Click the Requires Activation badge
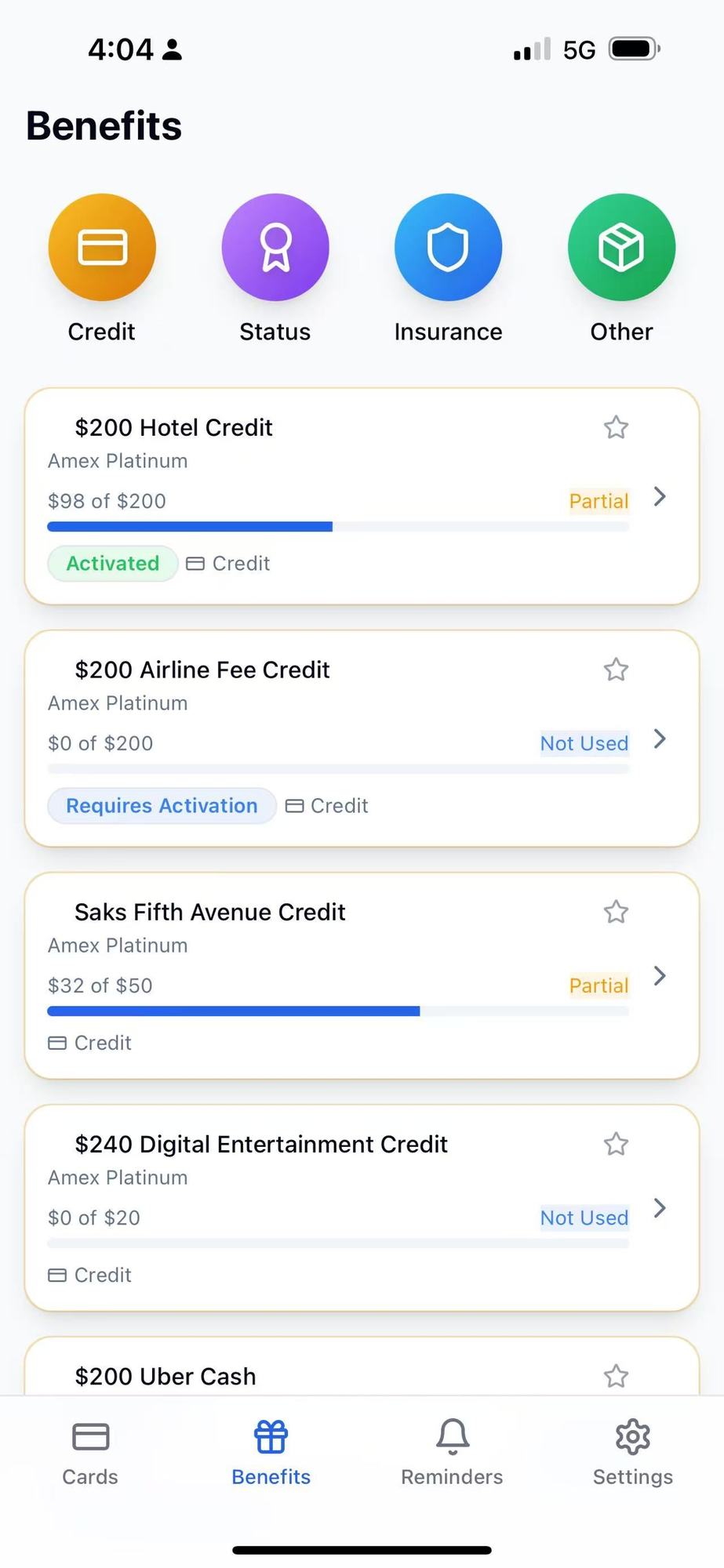The height and width of the screenshot is (1568, 724). pyautogui.click(x=162, y=806)
